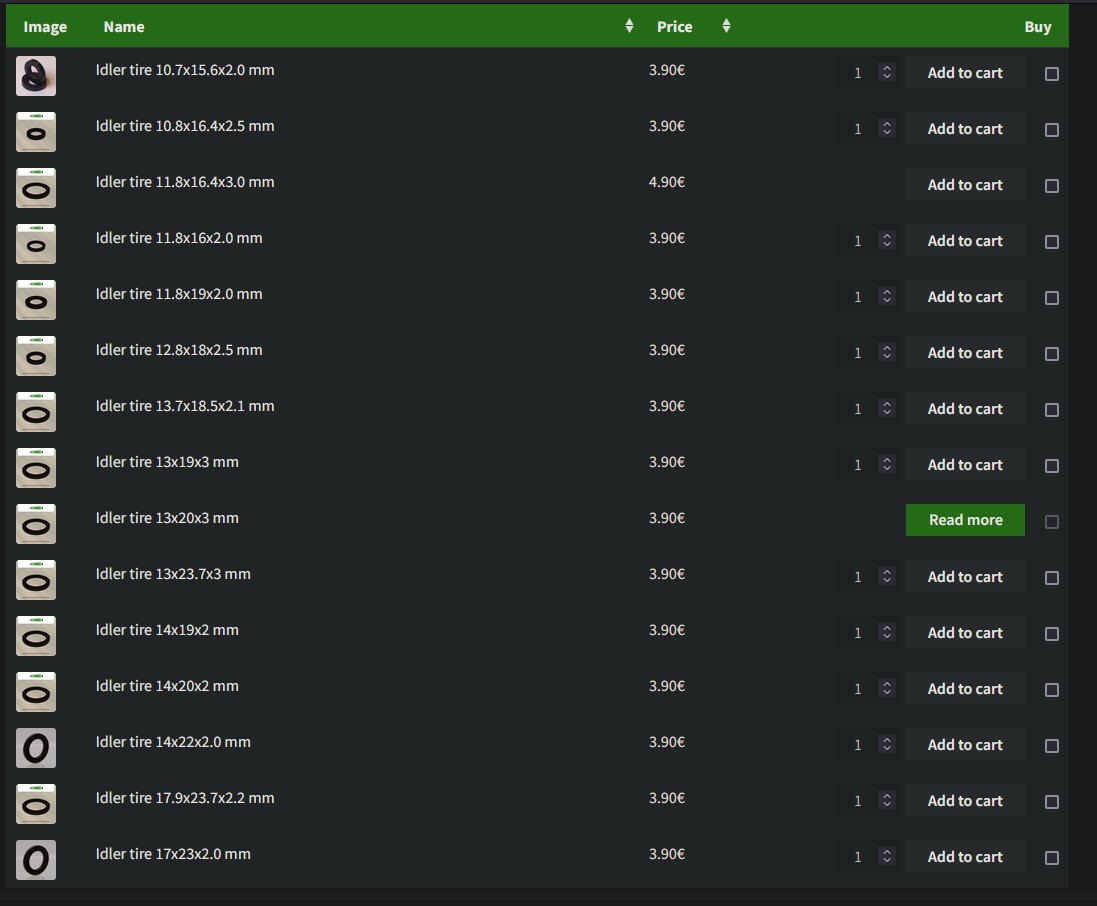The height and width of the screenshot is (906, 1097).
Task: Adjust quantity stepper for Idler tire 17.9x23.7x2.2 mm
Action: pyautogui.click(x=886, y=800)
